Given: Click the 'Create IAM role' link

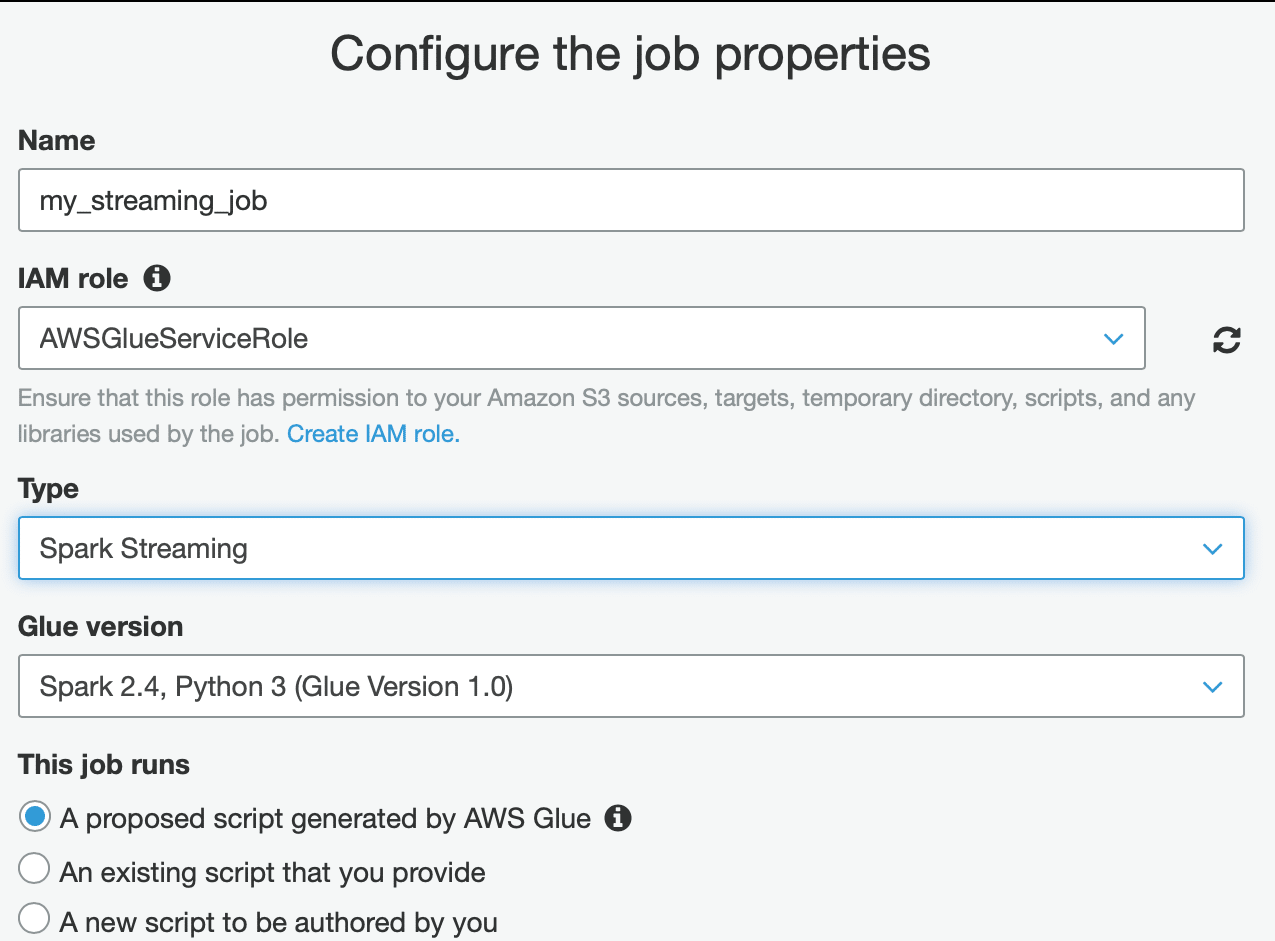Looking at the screenshot, I should pos(371,433).
